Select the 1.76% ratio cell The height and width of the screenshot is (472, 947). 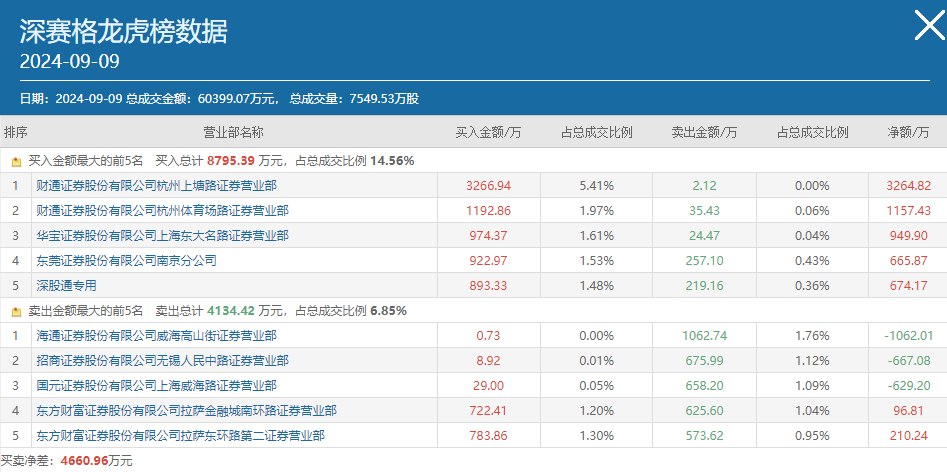(812, 336)
